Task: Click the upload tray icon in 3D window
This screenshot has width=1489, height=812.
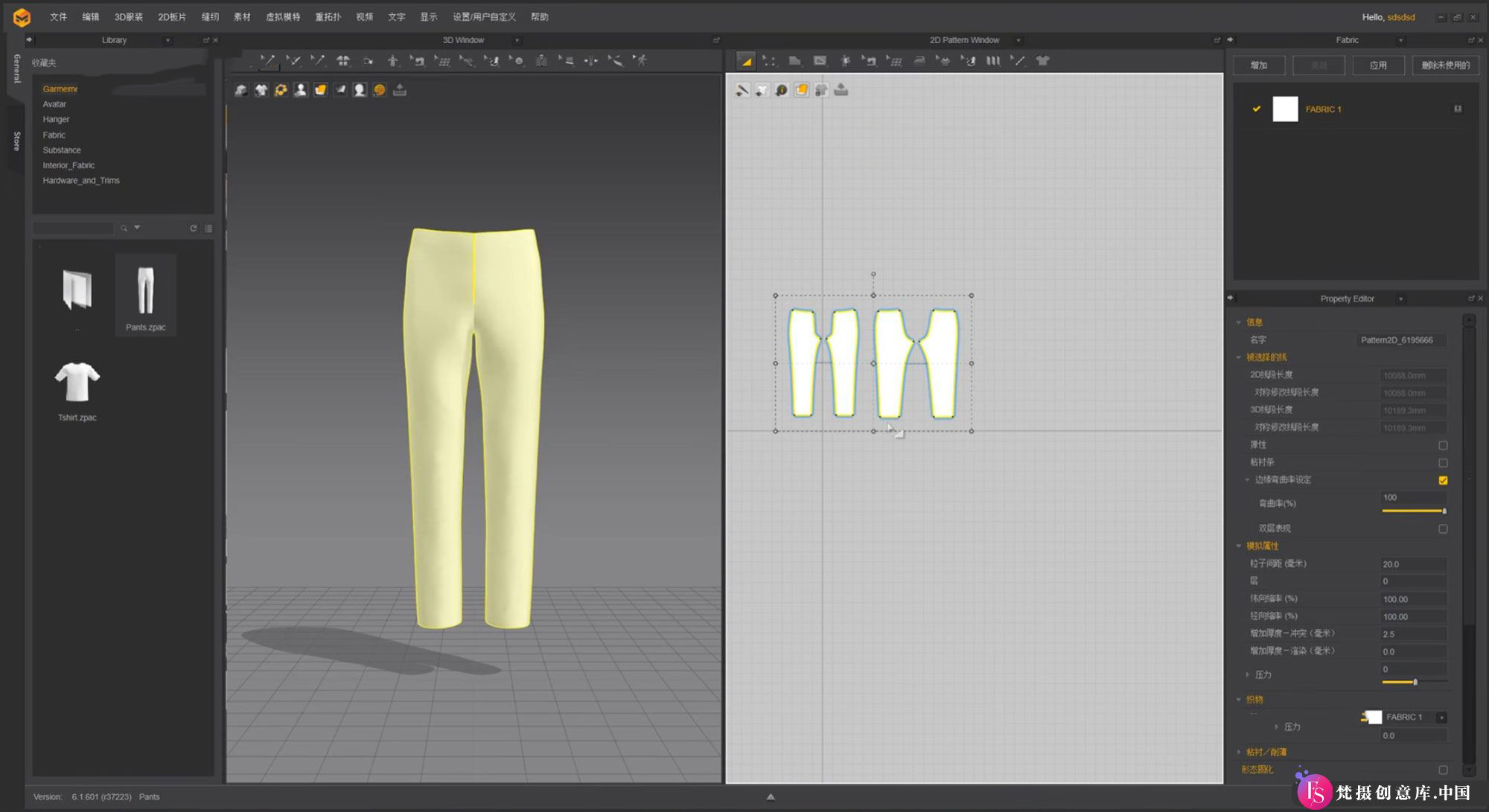Action: (x=400, y=90)
